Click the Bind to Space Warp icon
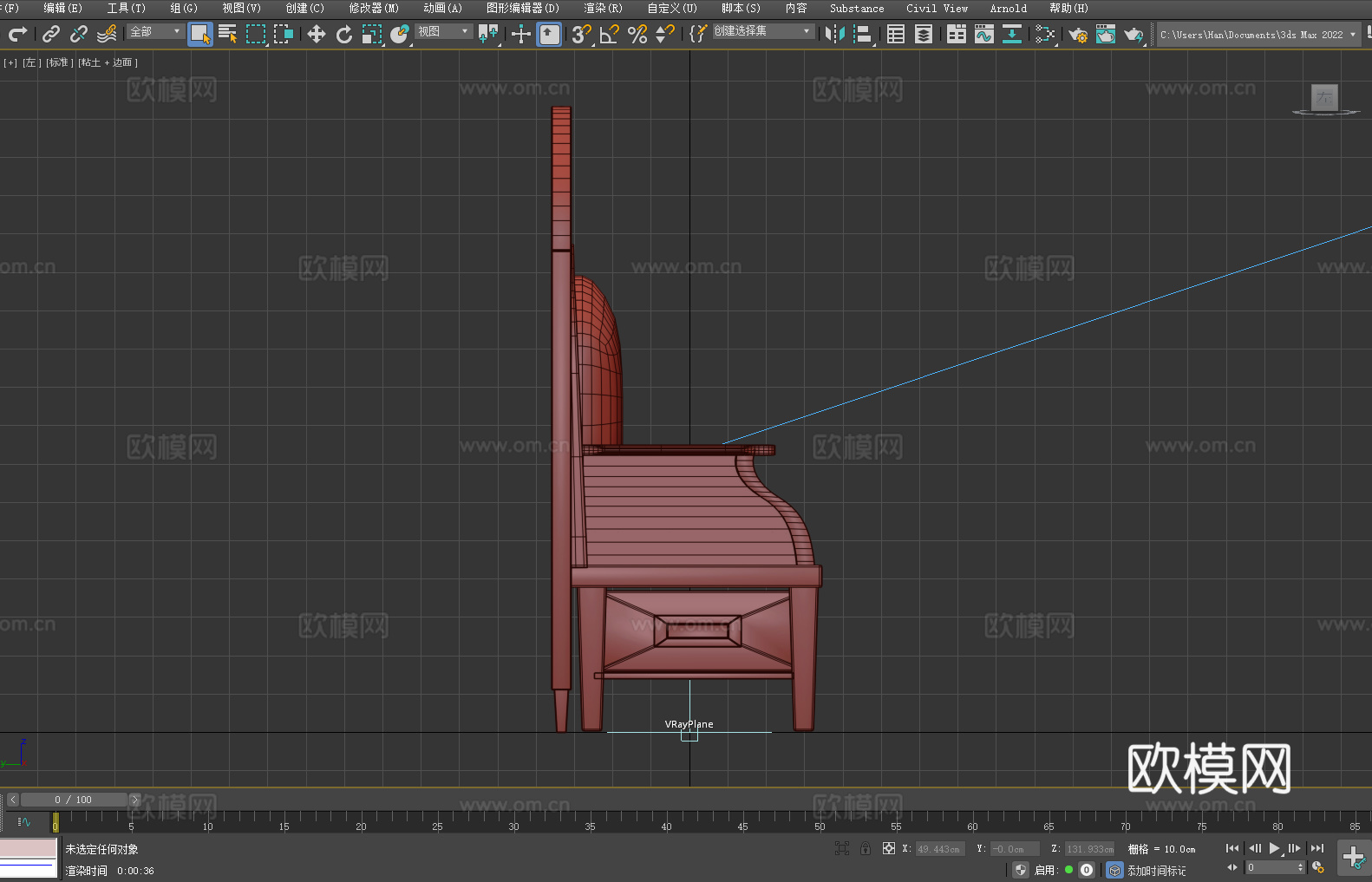The height and width of the screenshot is (882, 1372). [107, 34]
